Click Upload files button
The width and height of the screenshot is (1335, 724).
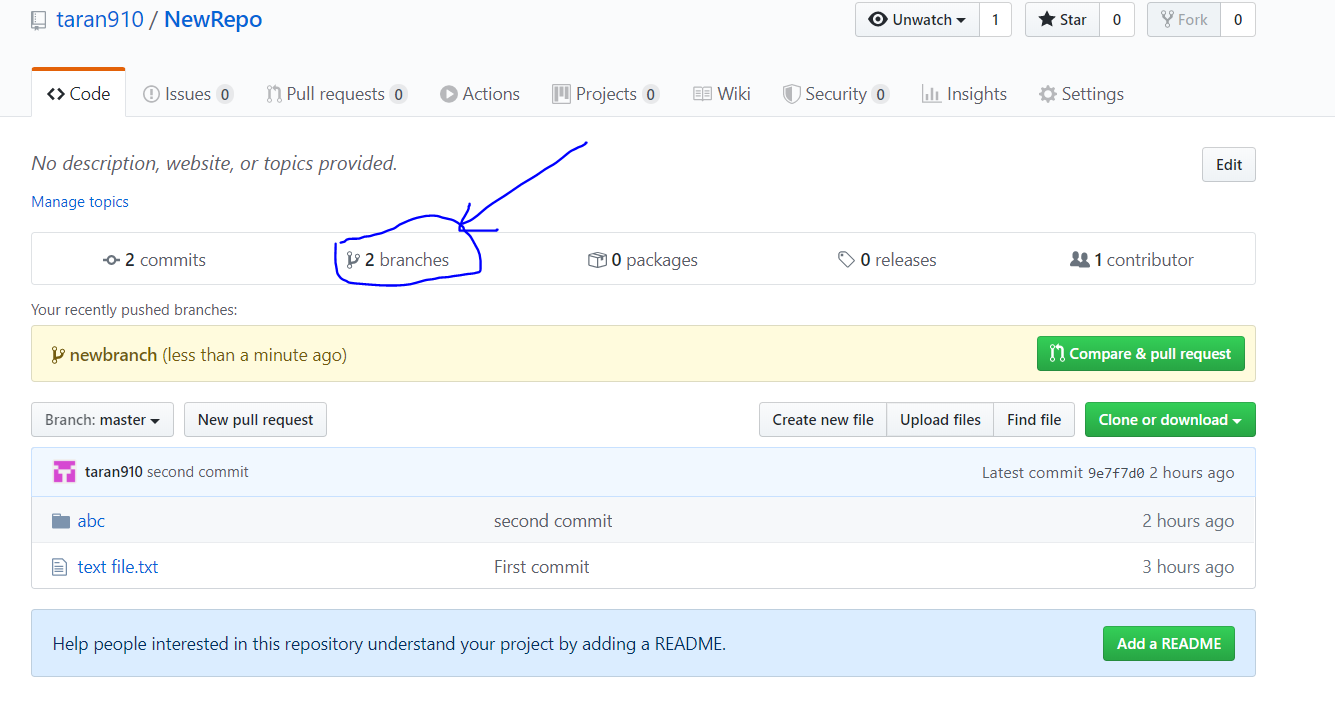(940, 420)
